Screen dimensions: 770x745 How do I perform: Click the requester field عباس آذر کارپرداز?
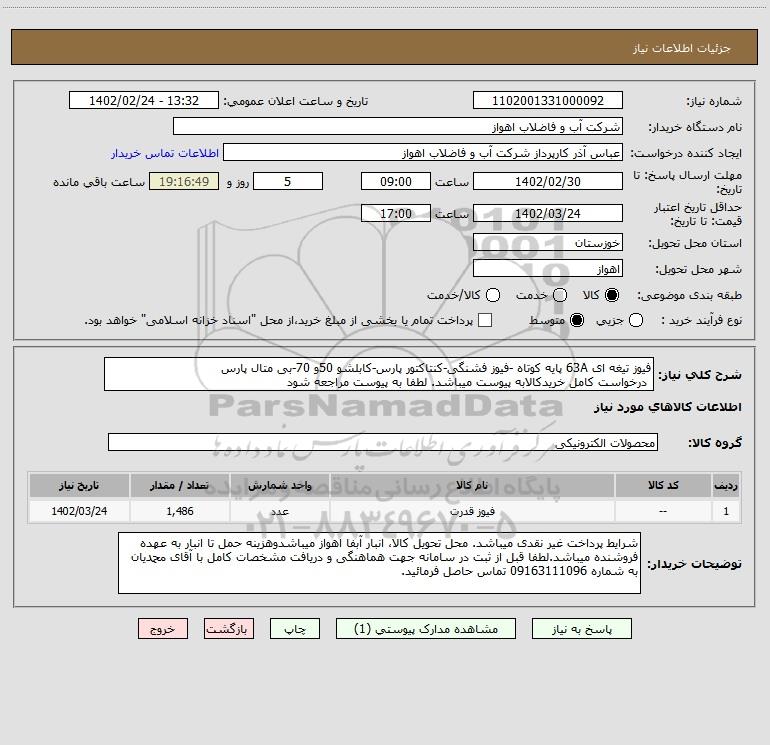(x=423, y=153)
